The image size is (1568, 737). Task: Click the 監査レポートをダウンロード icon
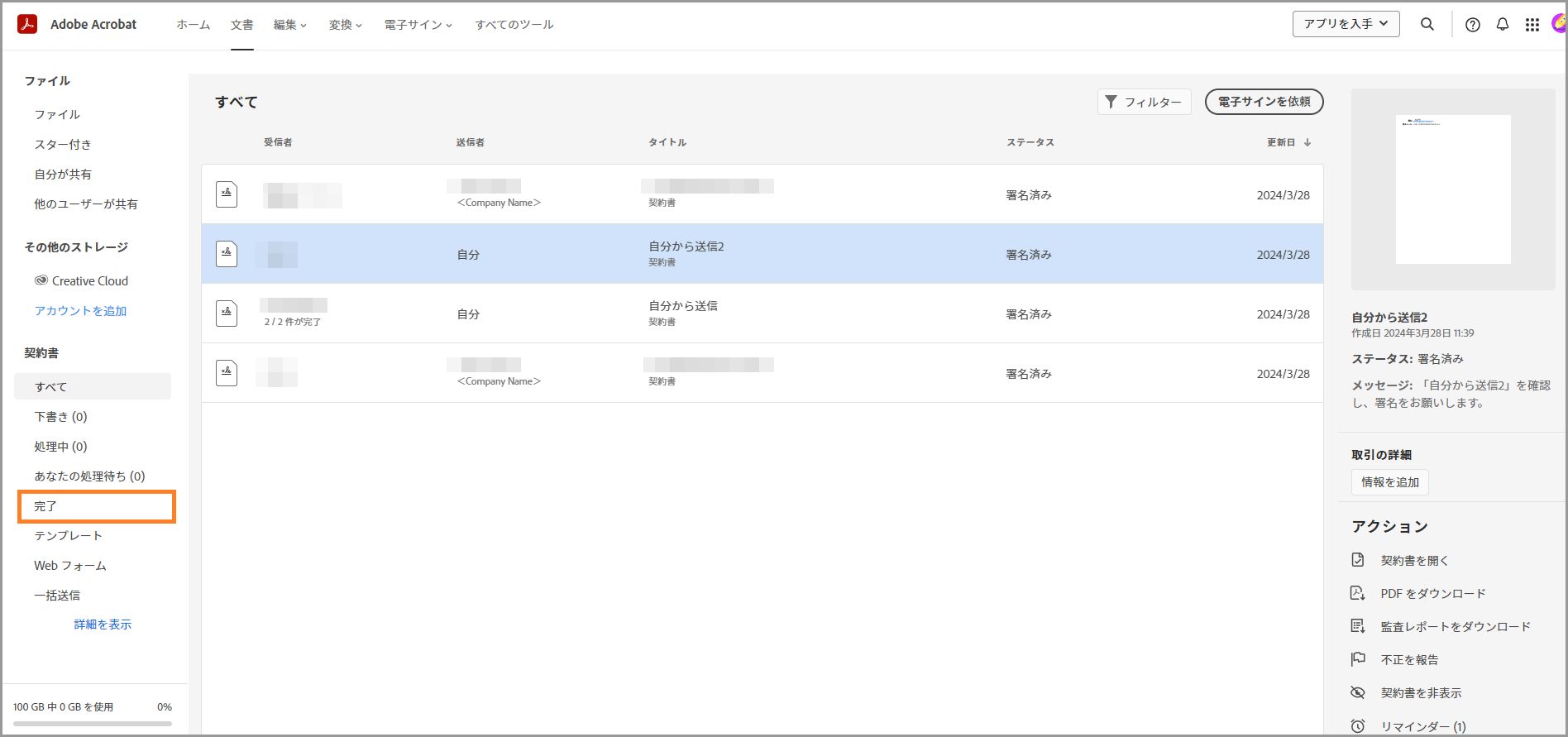pyautogui.click(x=1358, y=626)
